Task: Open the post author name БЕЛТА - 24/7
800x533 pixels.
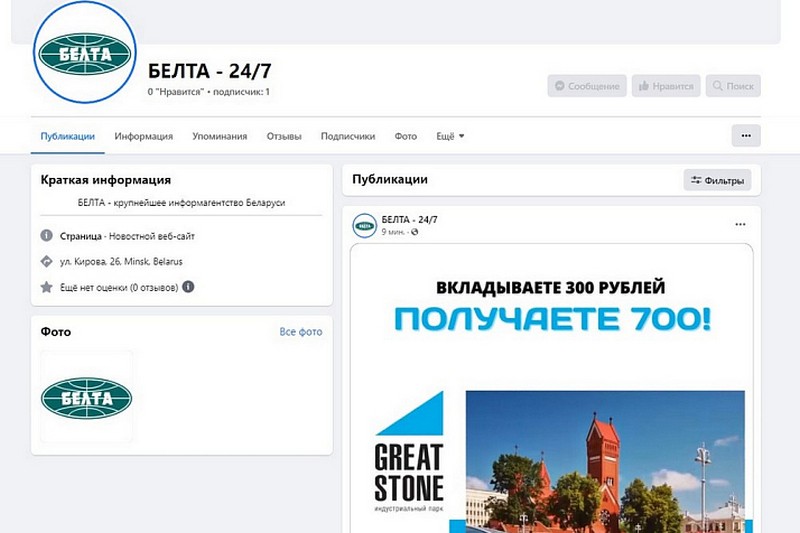Action: click(x=409, y=220)
